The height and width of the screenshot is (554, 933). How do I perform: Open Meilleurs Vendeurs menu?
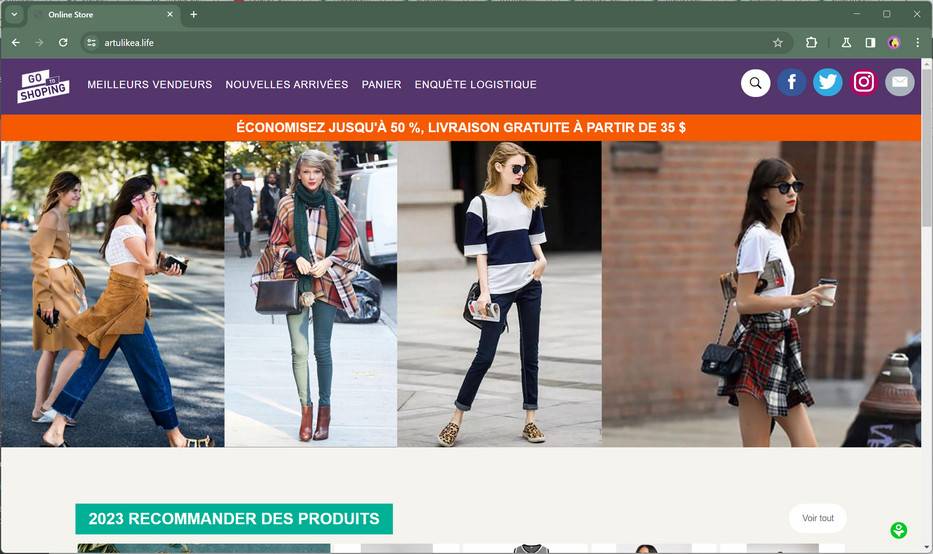[x=150, y=84]
